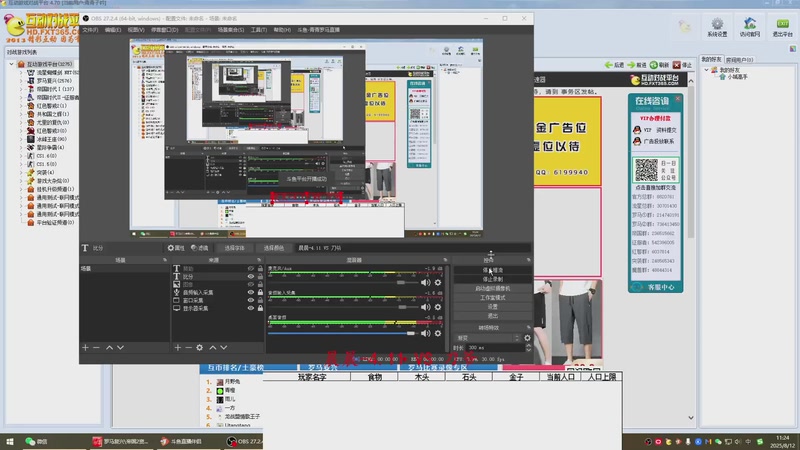Toggle lock on 比分 text source

pyautogui.click(x=260, y=277)
